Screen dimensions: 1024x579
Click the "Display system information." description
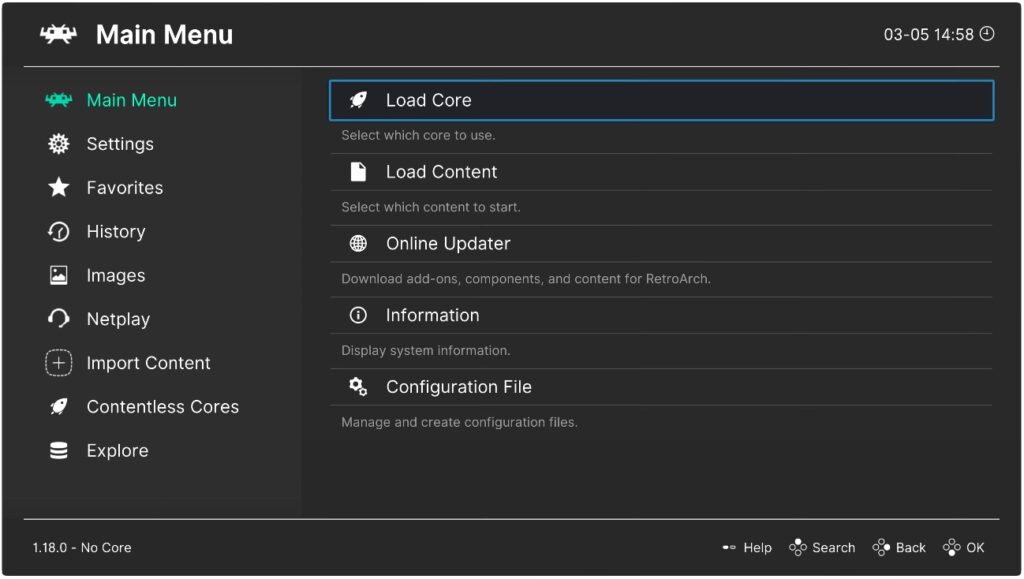click(425, 351)
